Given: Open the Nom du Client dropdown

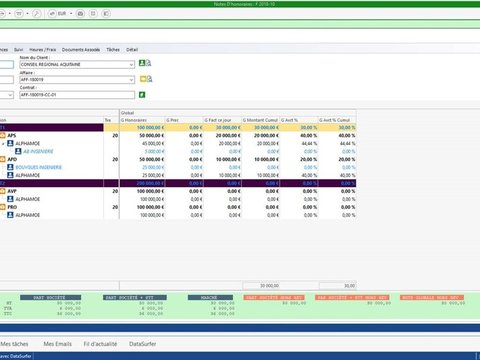Looking at the screenshot, I should [131, 65].
